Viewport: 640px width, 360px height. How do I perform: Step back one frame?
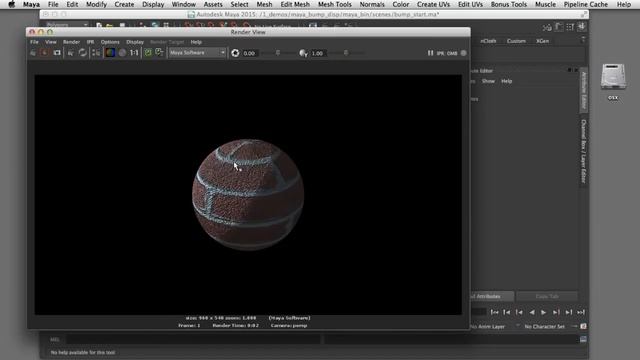(x=507, y=312)
